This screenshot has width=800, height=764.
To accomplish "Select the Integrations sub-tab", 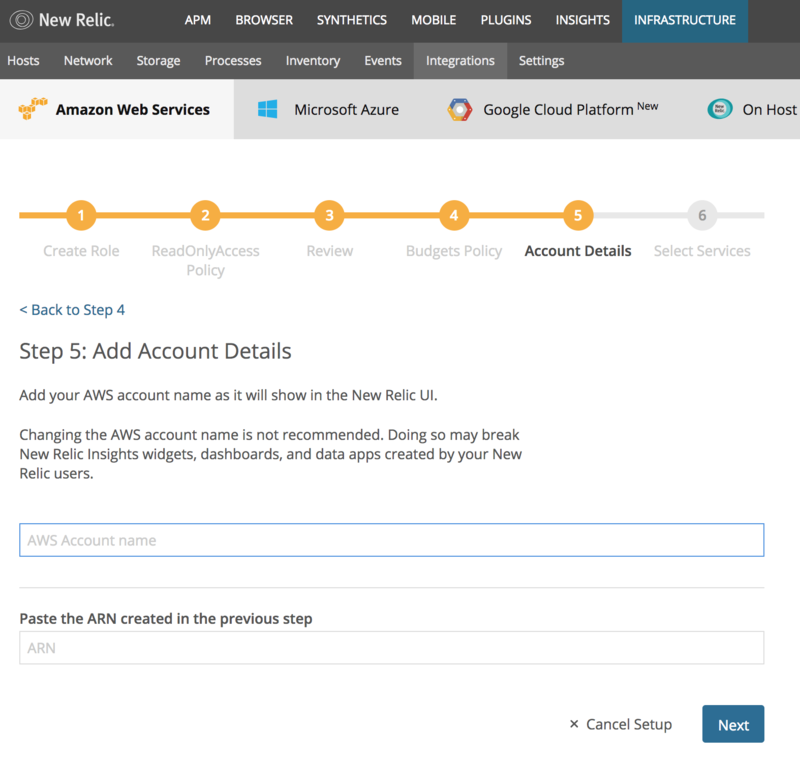I will [460, 61].
